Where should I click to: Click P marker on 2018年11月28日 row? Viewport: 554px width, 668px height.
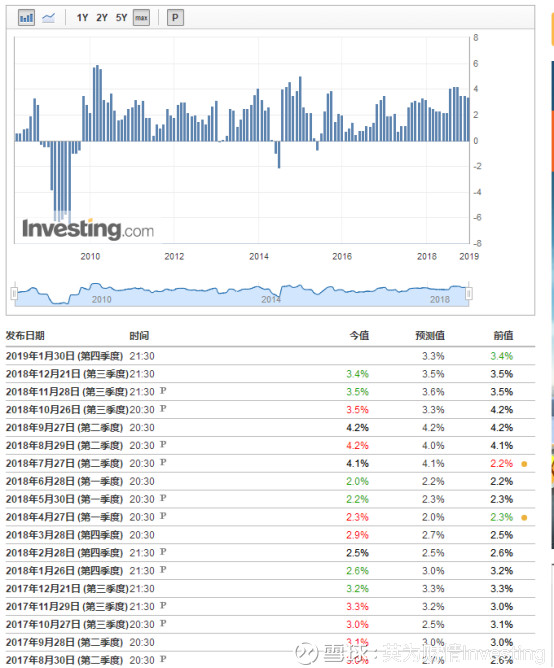click(x=163, y=391)
